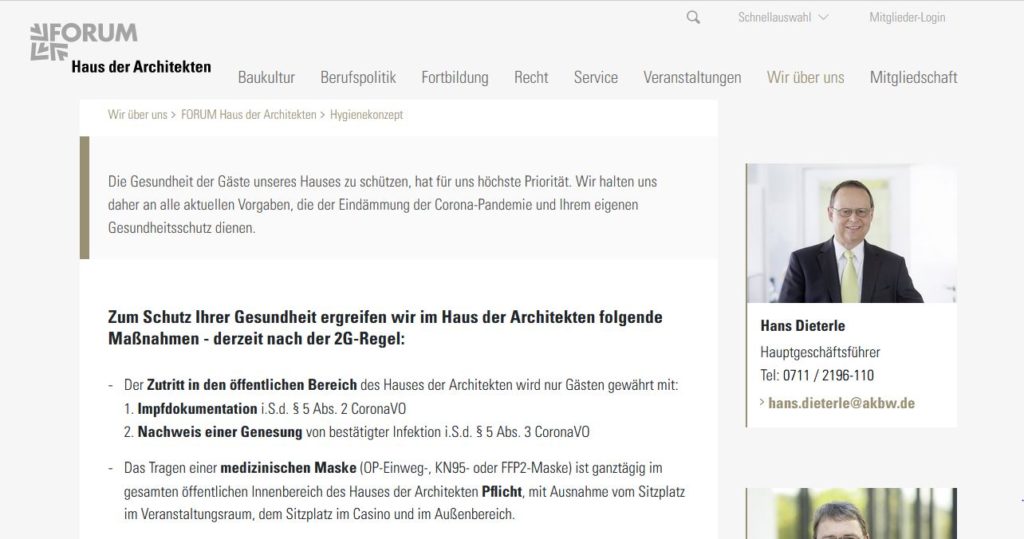Click the Wir über uns breadcrumb

point(138,114)
